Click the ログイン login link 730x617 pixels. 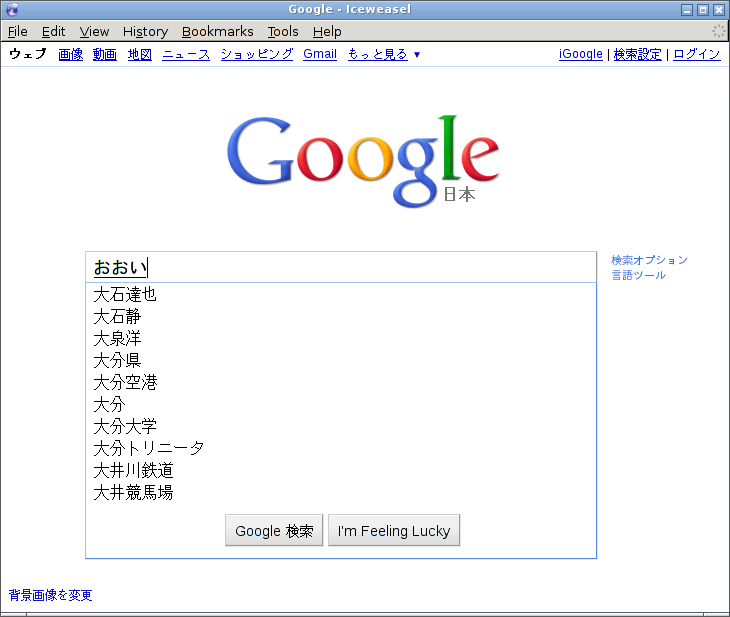click(x=697, y=54)
